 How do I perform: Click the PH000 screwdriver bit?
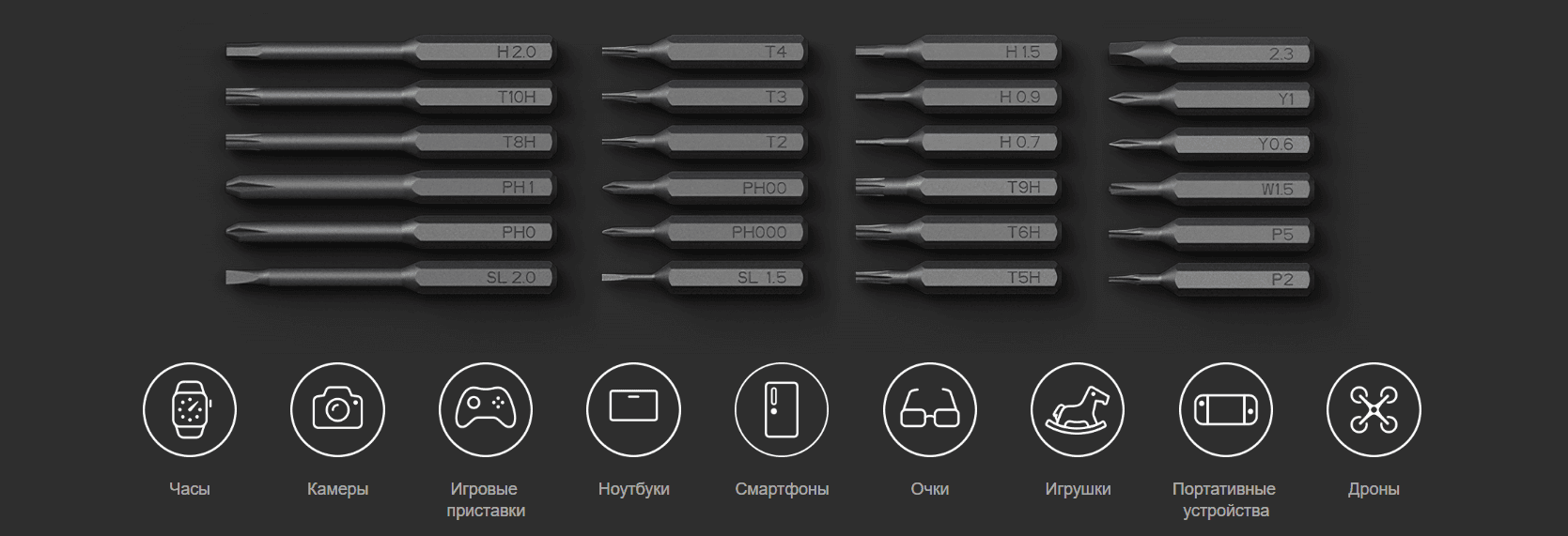[x=705, y=232]
